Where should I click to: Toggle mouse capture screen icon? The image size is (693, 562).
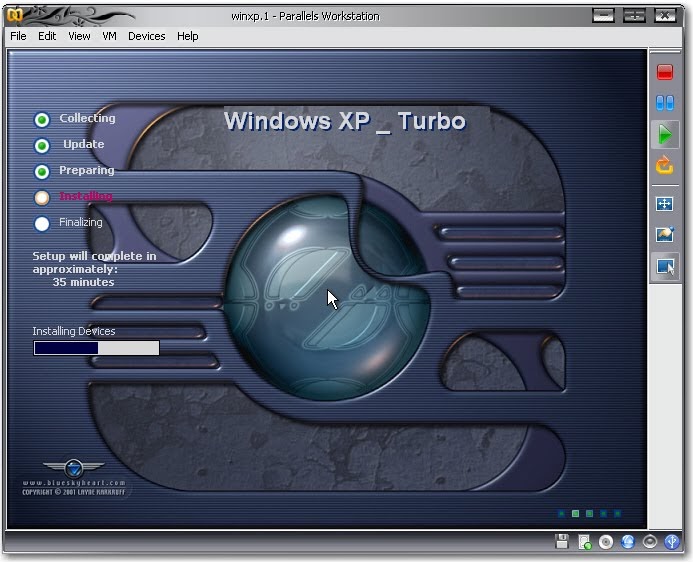pyautogui.click(x=665, y=266)
